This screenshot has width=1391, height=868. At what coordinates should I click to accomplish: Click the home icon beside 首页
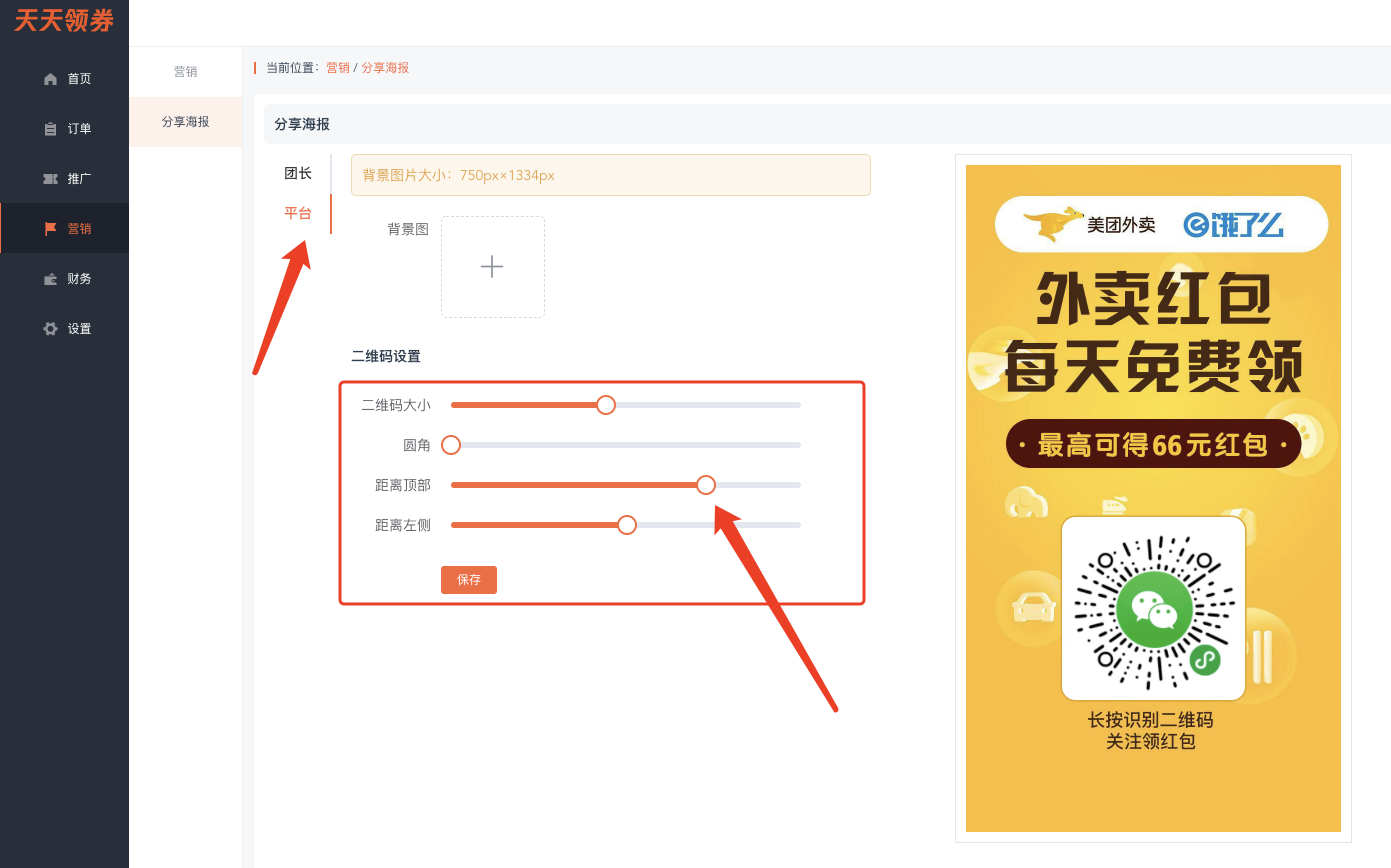click(x=50, y=79)
